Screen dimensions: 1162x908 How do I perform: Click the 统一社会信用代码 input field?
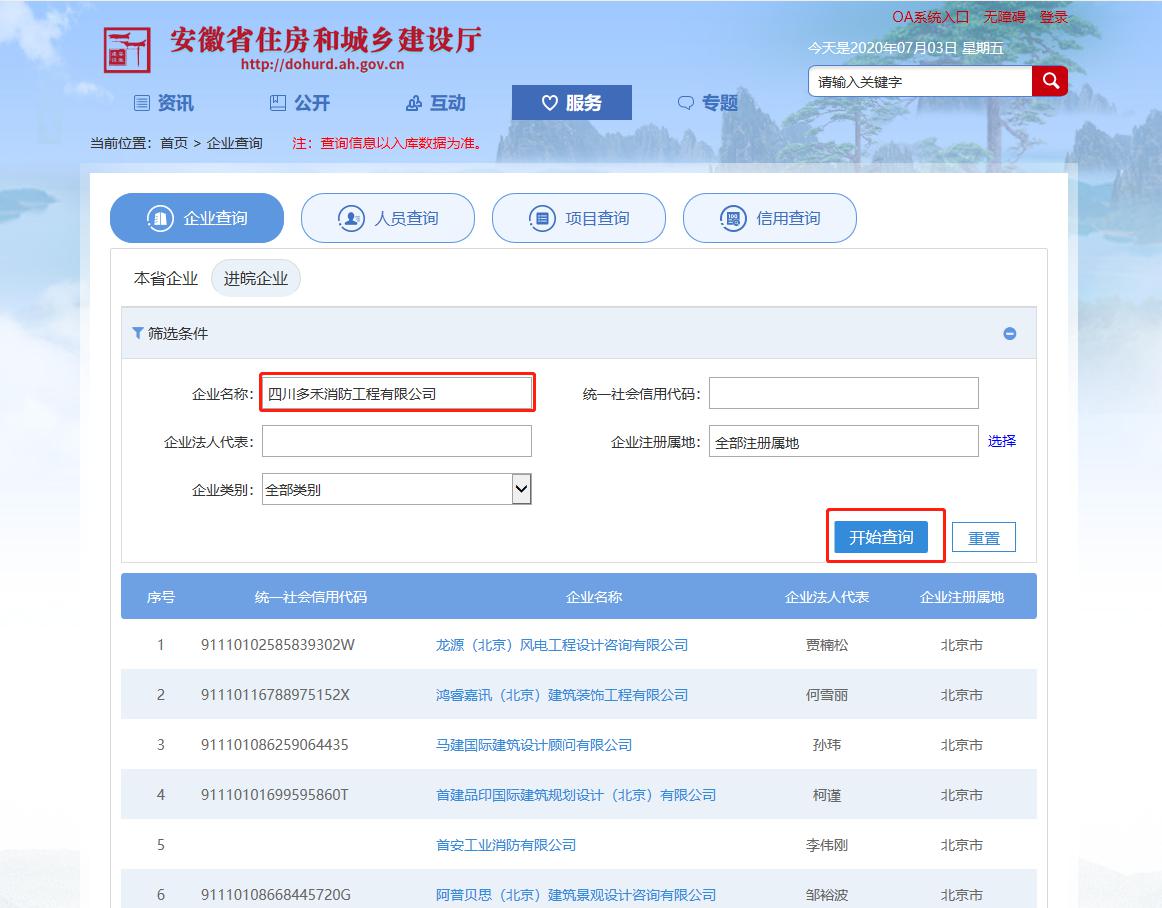pos(843,393)
